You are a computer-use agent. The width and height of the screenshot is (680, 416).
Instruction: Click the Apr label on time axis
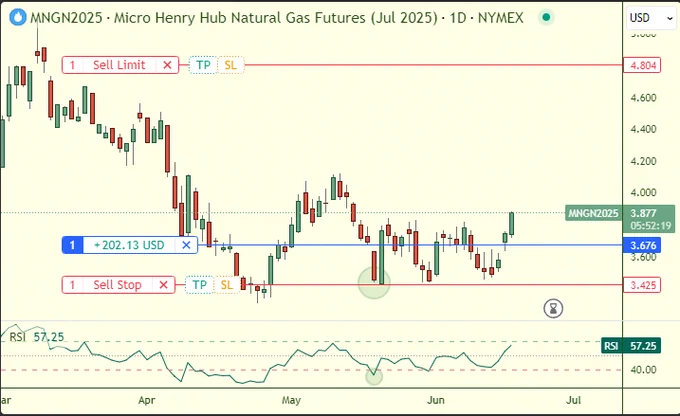tap(147, 400)
